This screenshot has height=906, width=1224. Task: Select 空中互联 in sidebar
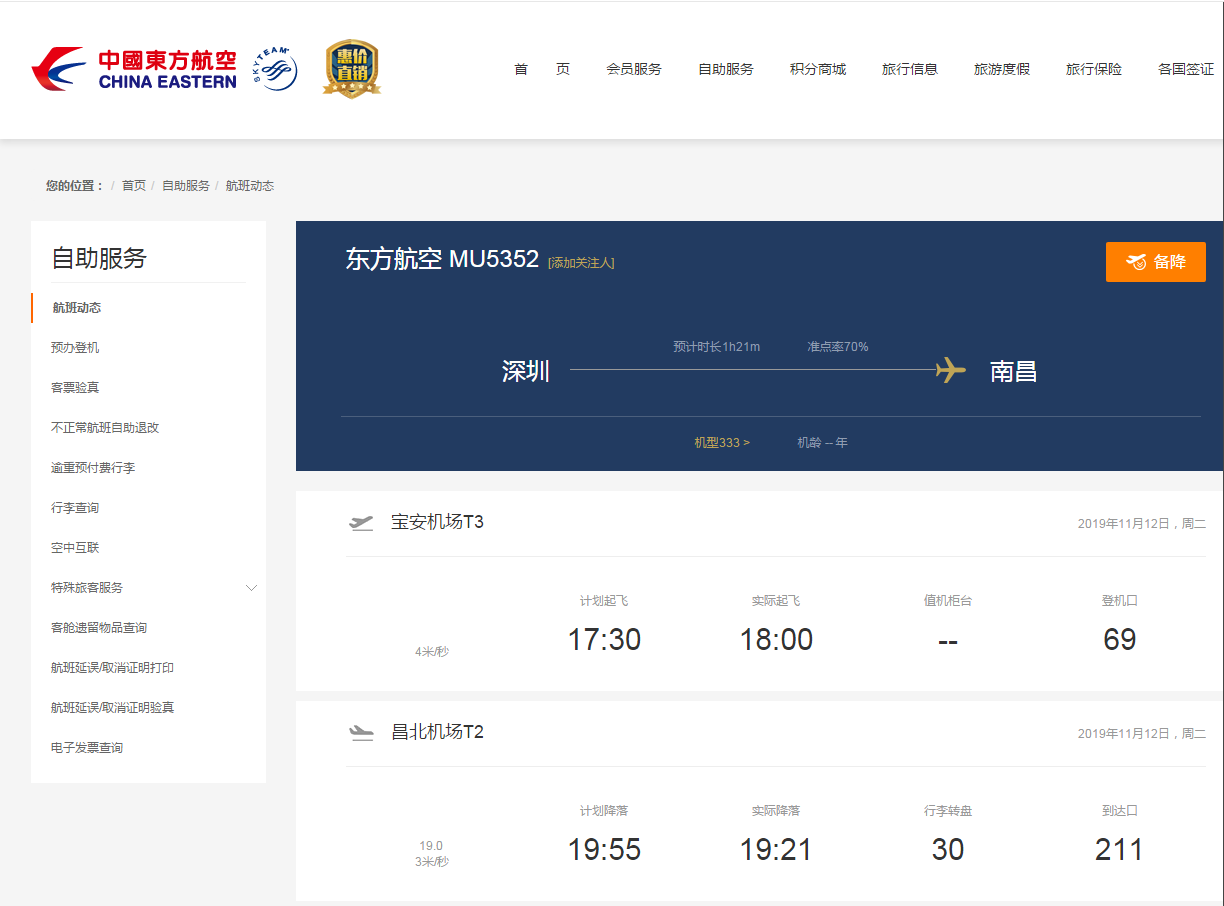click(75, 548)
